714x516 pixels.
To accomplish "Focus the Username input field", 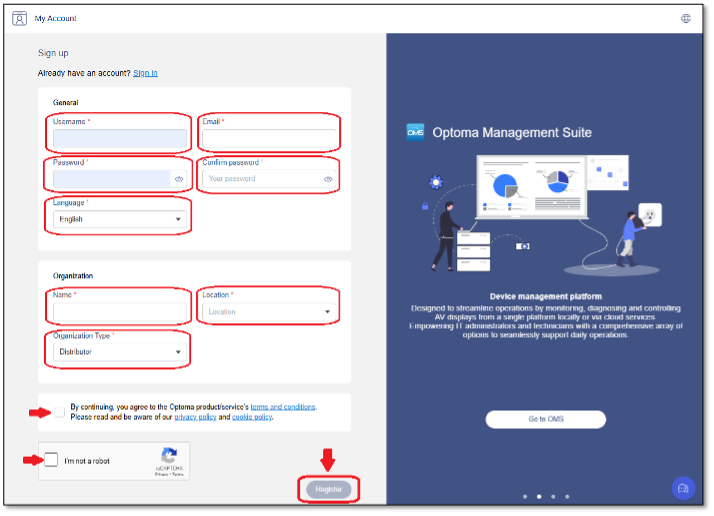I will (120, 138).
